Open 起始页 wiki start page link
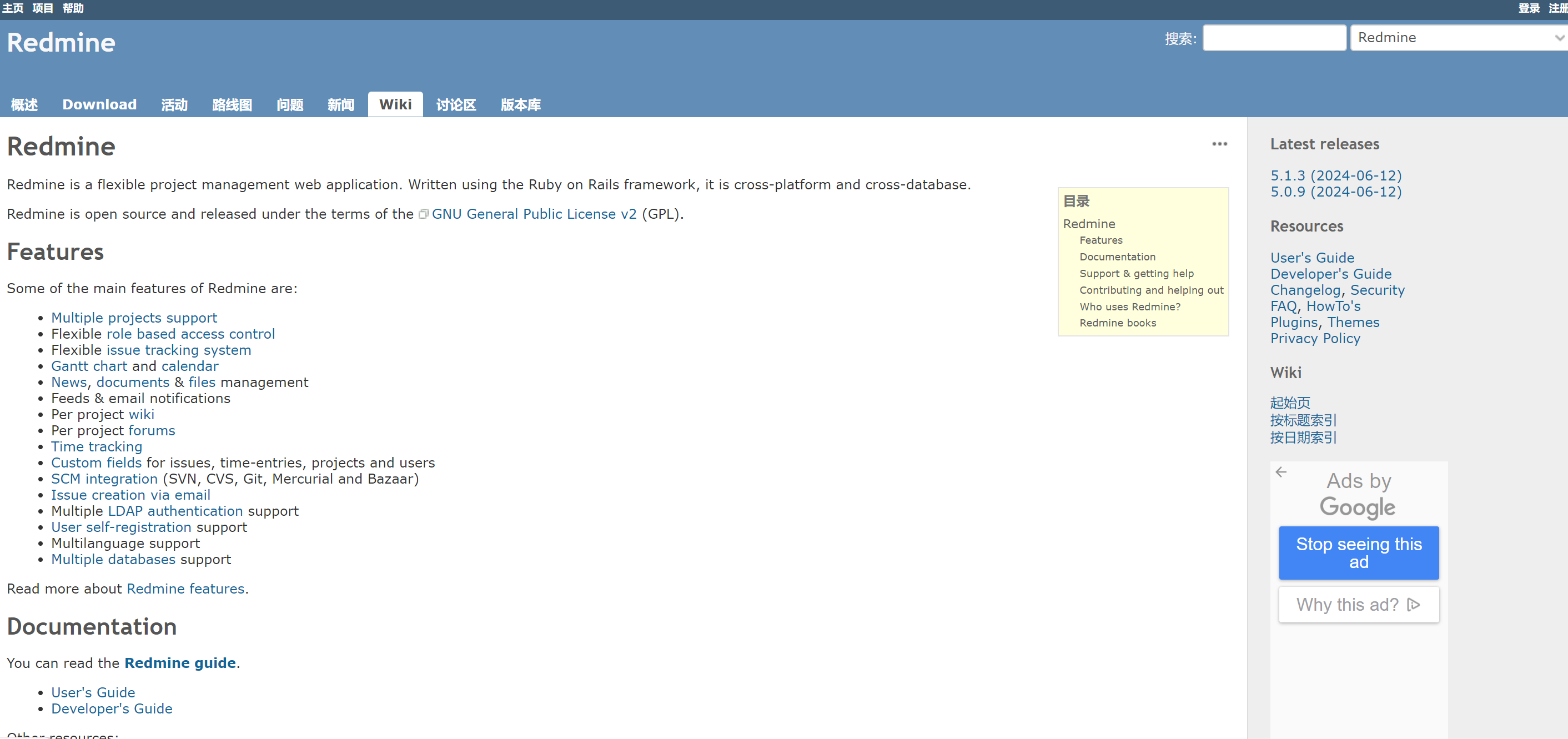 1290,403
